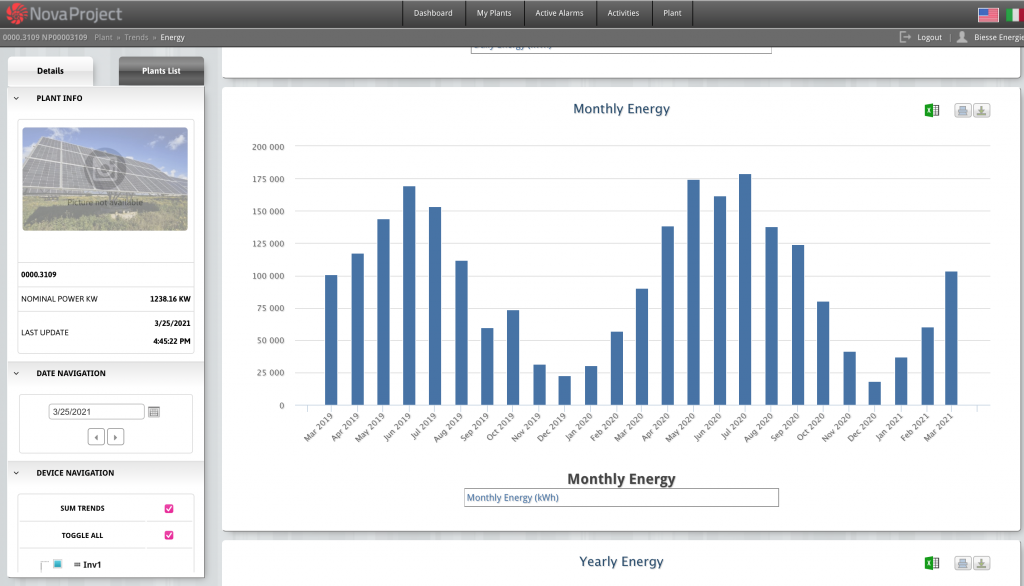This screenshot has height=586, width=1024.
Task: Switch to the Details tab
Action: [50, 71]
